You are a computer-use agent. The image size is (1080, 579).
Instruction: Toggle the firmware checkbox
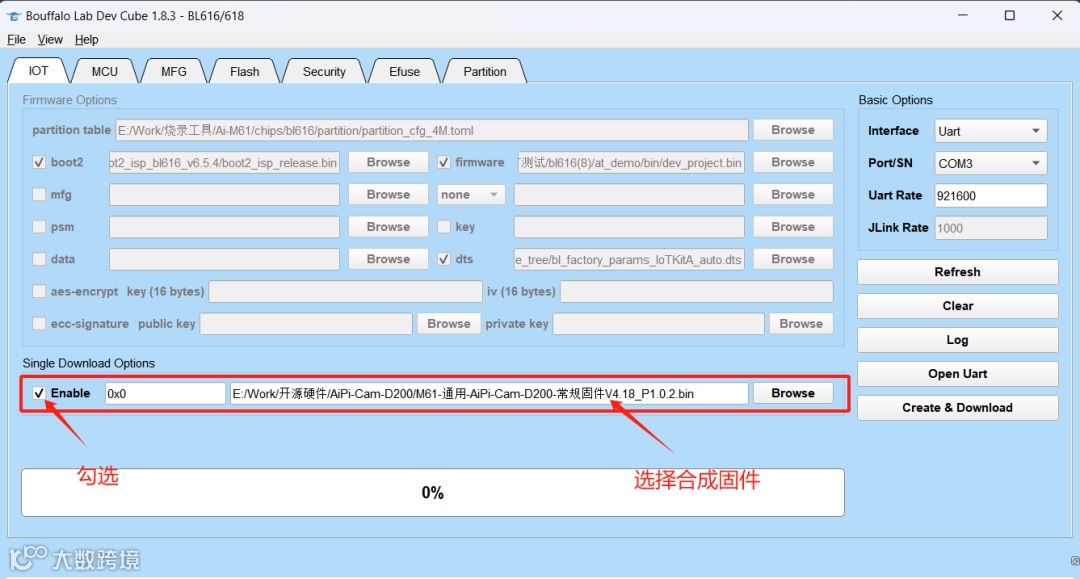point(444,162)
